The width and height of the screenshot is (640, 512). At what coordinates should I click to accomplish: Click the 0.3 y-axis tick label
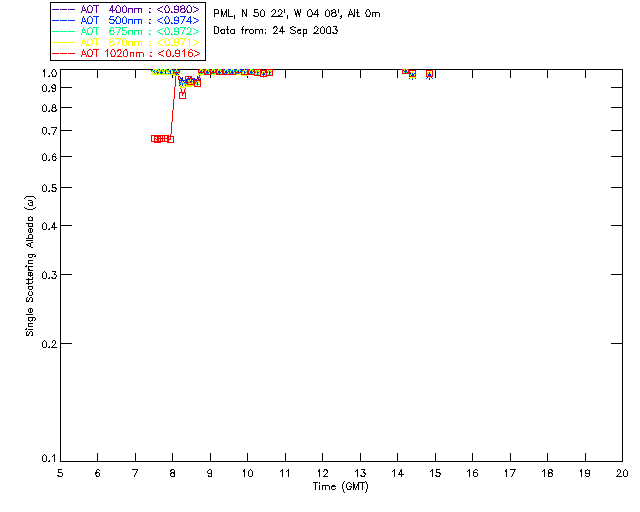49,275
